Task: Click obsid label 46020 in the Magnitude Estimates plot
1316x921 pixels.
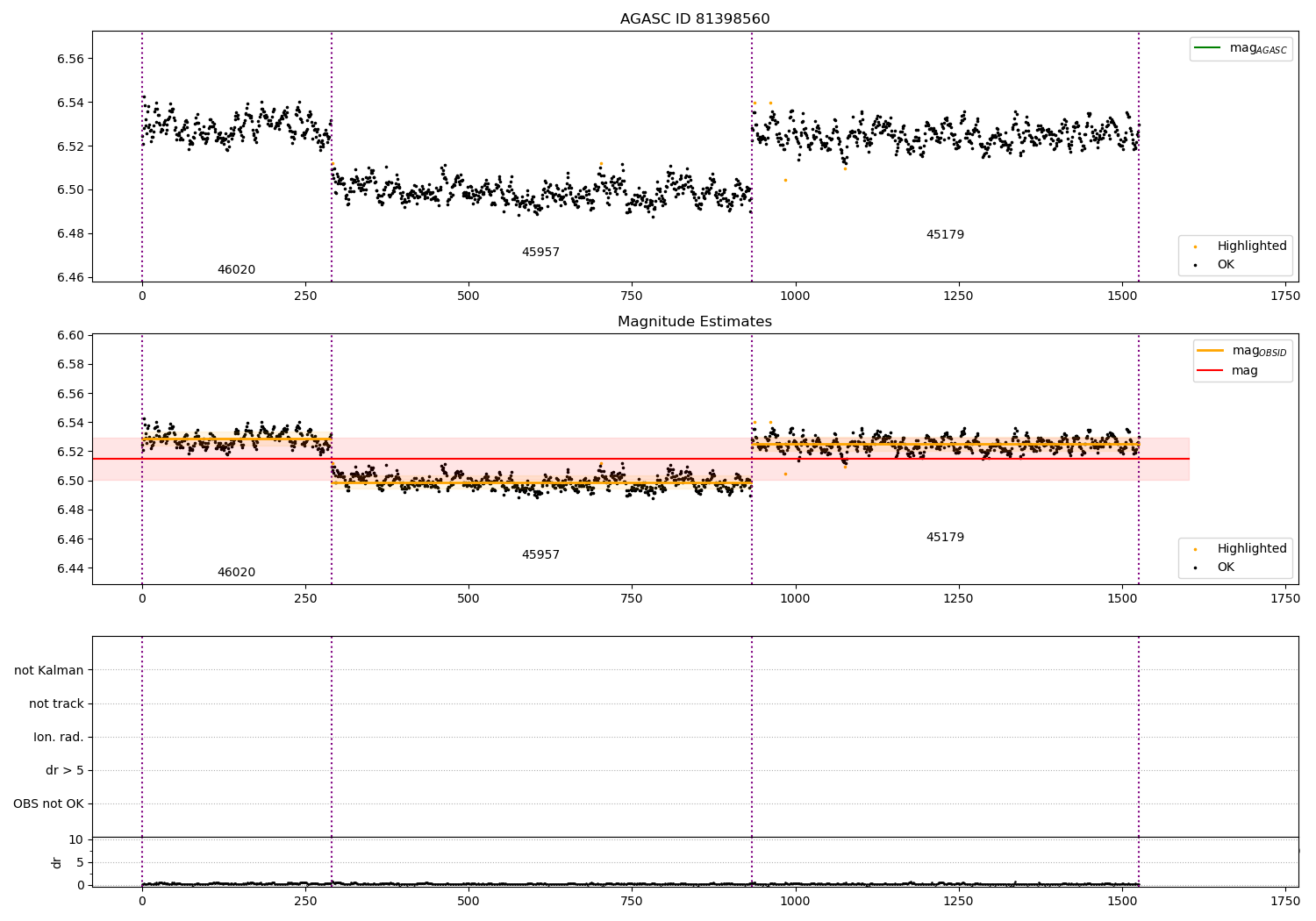Action: 237,573
